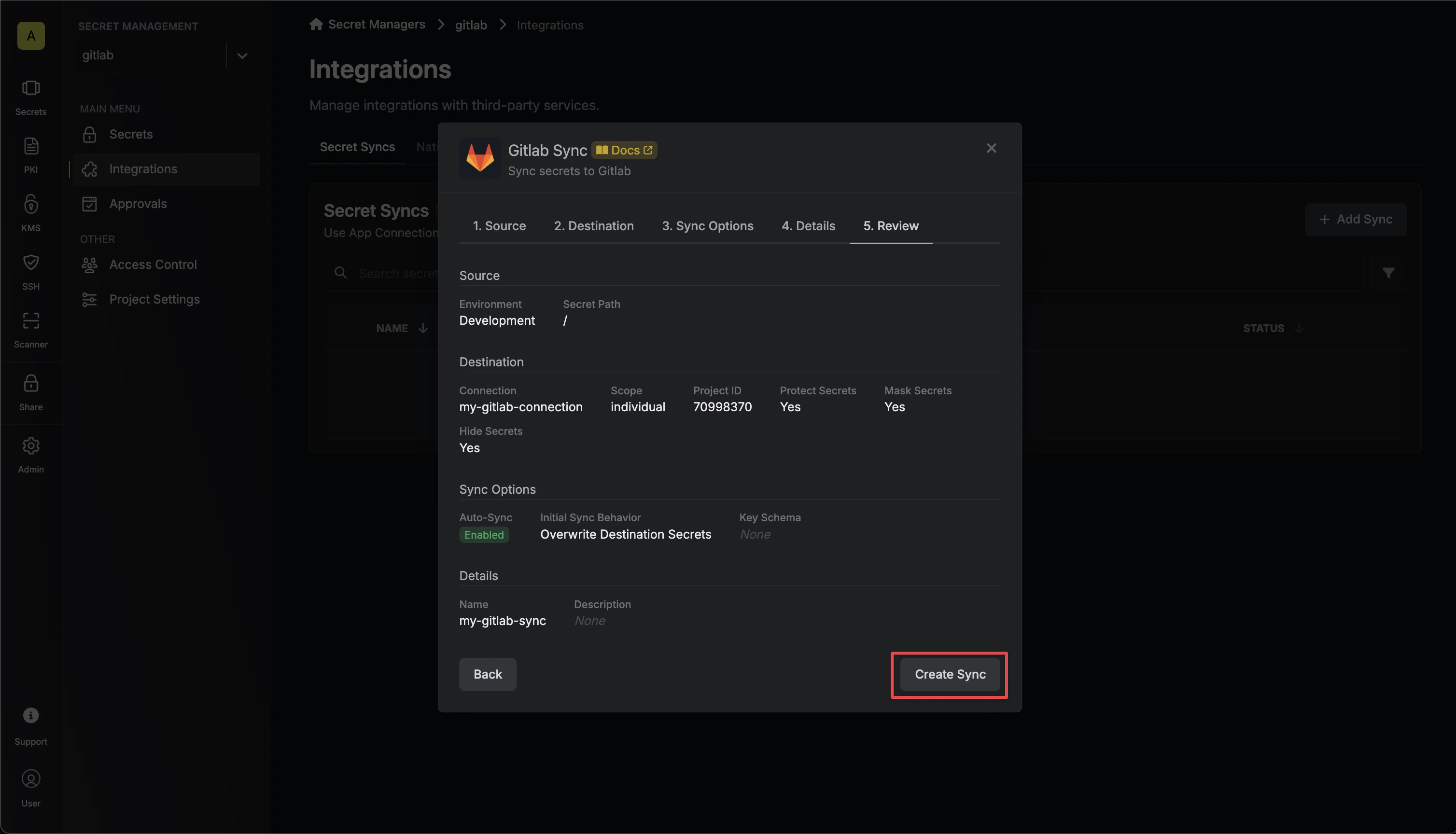Click the Add Sync button

click(1356, 220)
